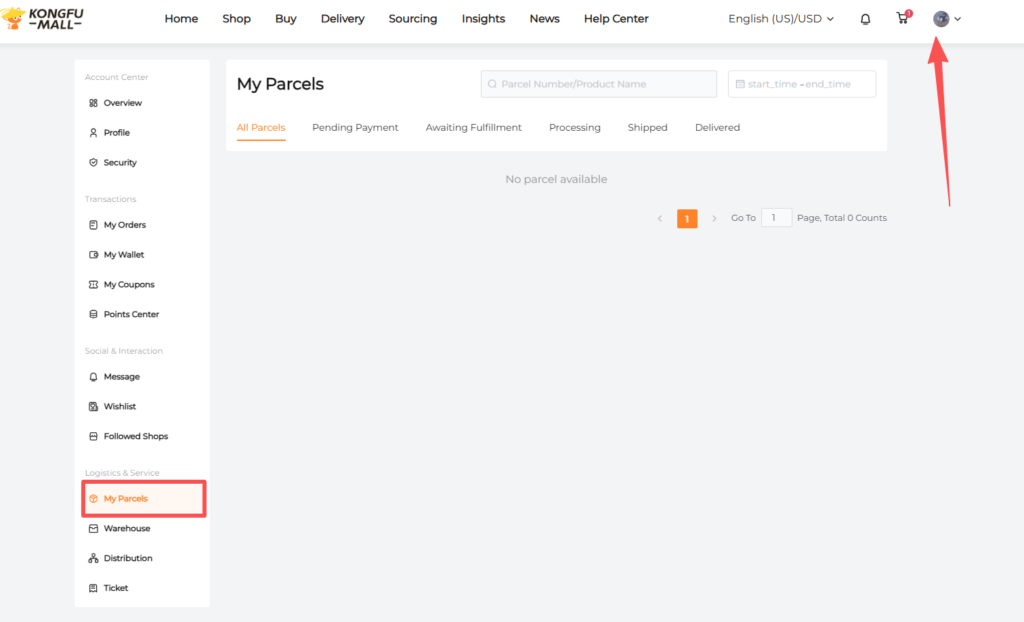Click the next page arrow

point(714,219)
